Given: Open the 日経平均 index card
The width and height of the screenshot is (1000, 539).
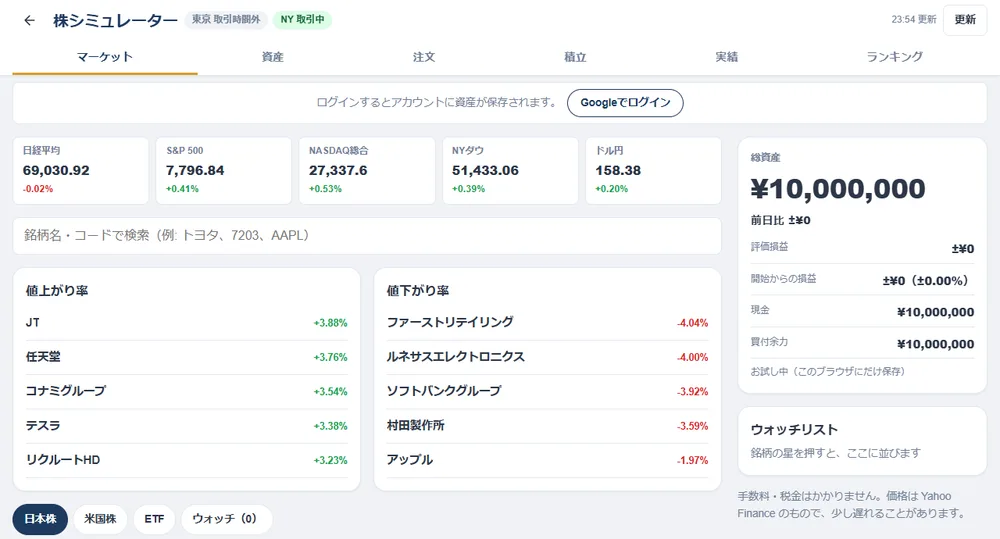Looking at the screenshot, I should 80,170.
